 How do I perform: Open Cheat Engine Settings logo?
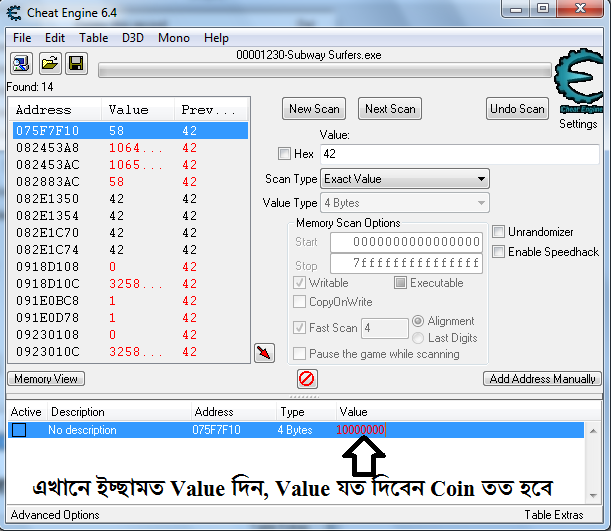click(579, 81)
